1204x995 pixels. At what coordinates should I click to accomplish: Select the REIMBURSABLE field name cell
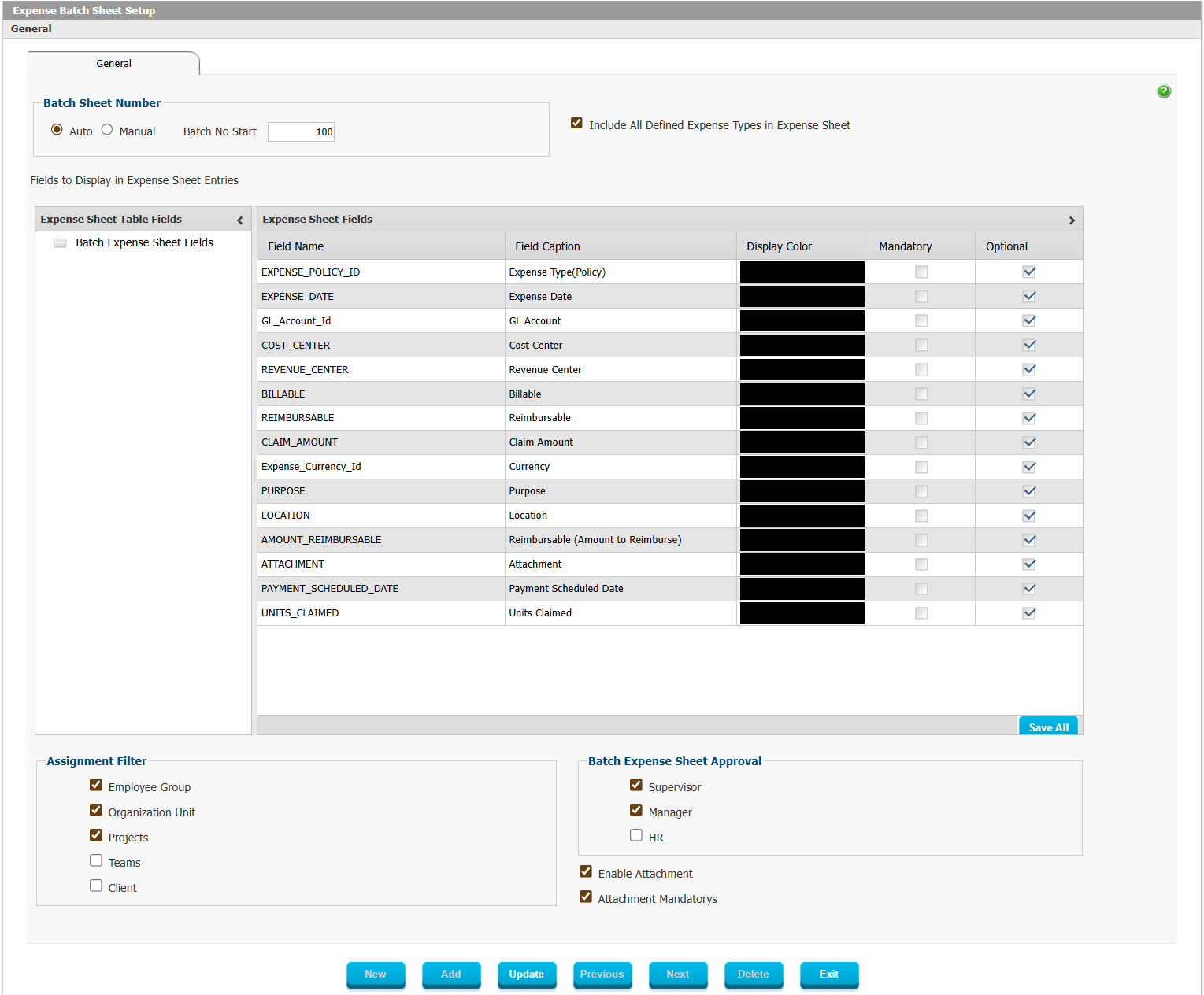[381, 418]
